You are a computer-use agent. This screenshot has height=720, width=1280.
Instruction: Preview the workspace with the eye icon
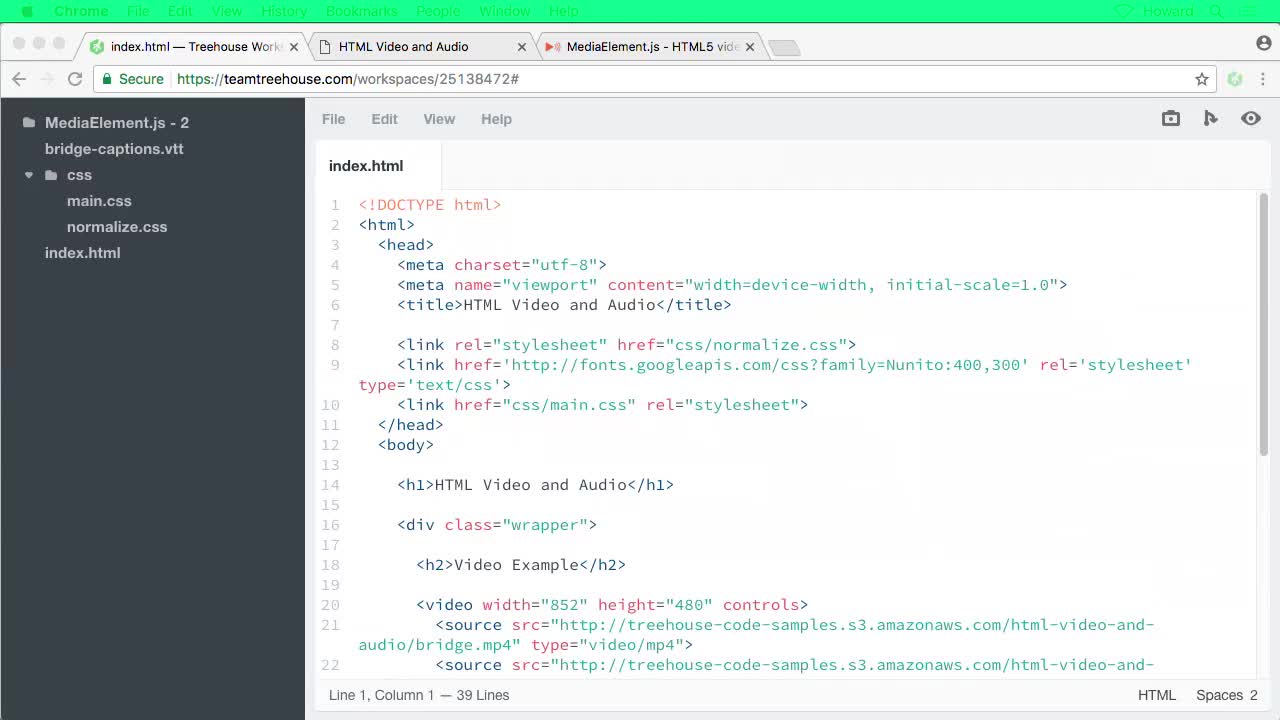[x=1250, y=118]
